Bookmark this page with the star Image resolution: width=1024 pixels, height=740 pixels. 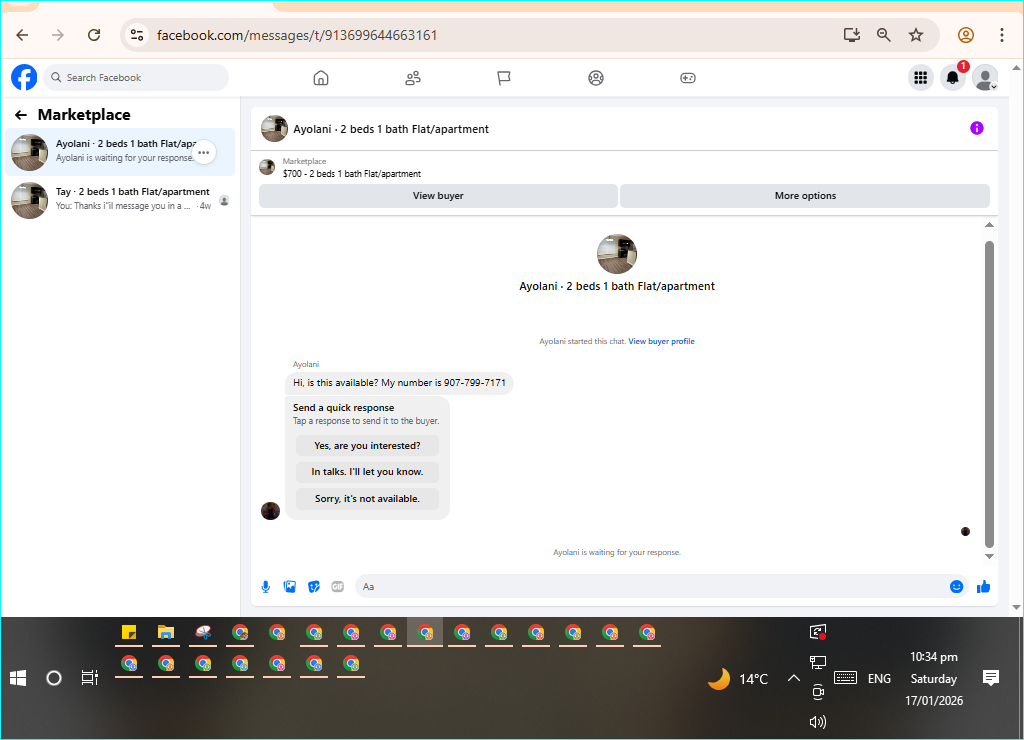916,35
